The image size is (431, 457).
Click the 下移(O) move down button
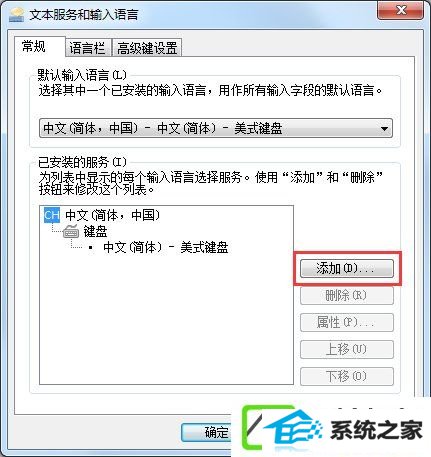click(x=347, y=376)
